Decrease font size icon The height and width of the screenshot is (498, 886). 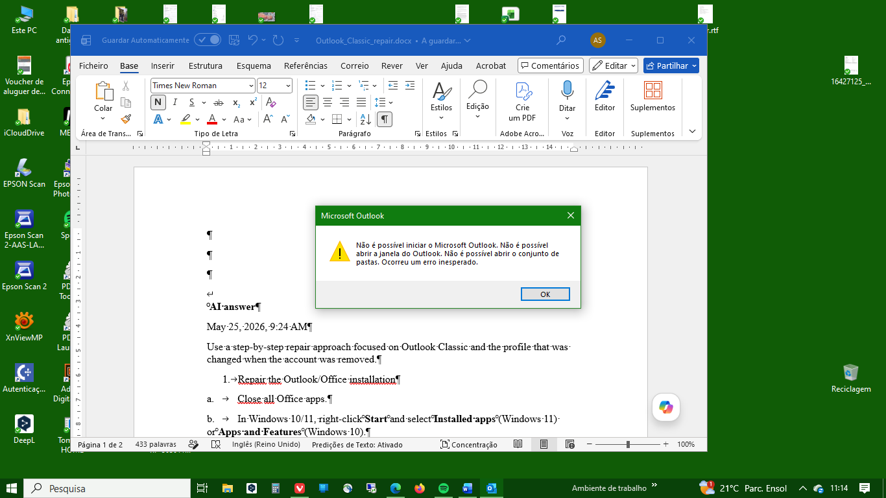point(285,119)
